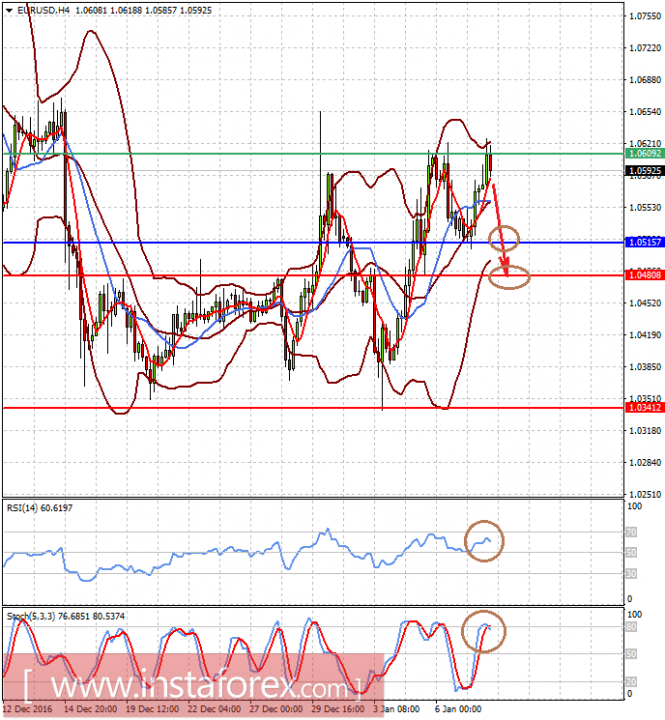Click the 12 Dec 2016 time axis label
The image size is (665, 720).
click(x=29, y=707)
